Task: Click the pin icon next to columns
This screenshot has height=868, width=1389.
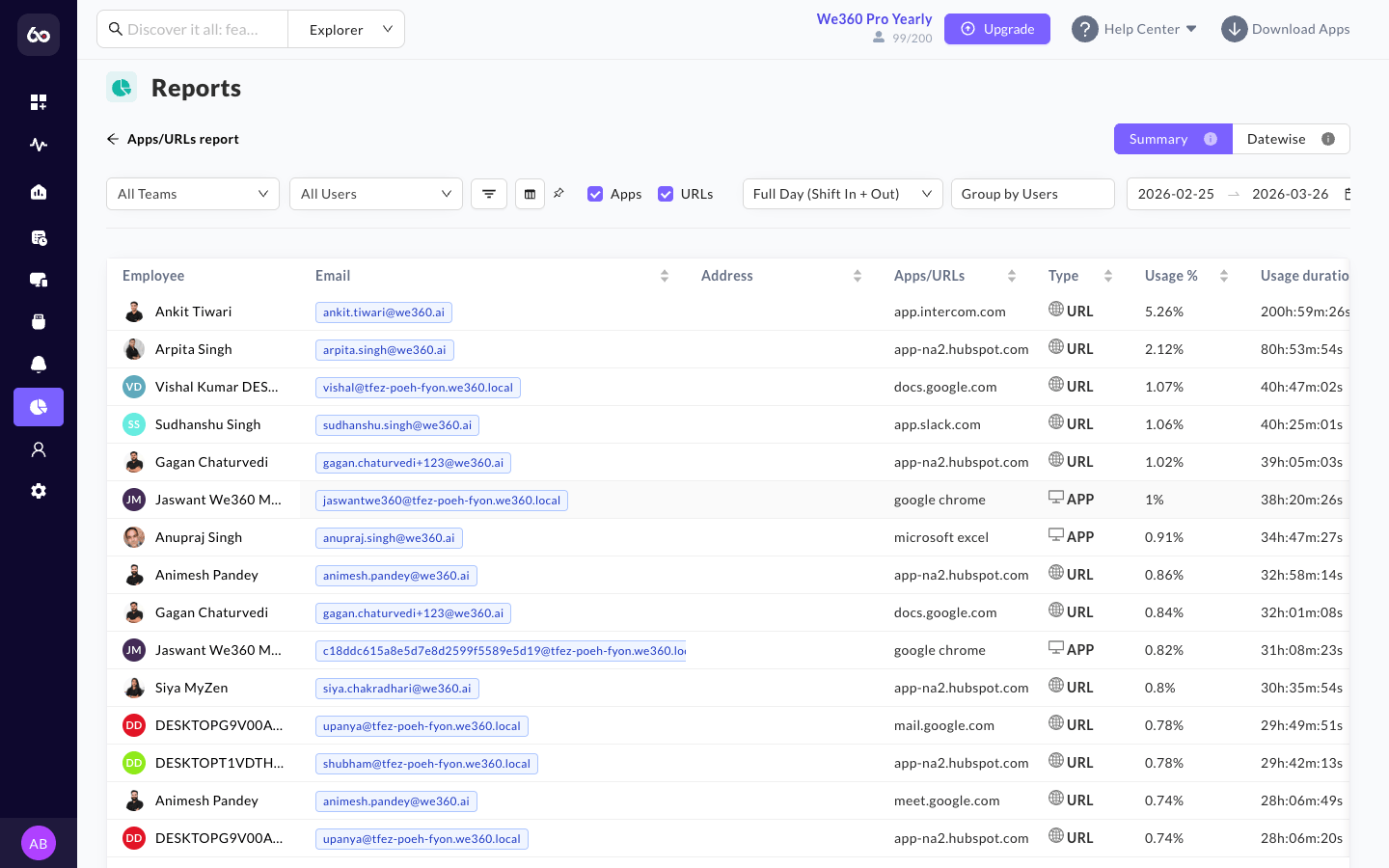Action: pos(558,193)
